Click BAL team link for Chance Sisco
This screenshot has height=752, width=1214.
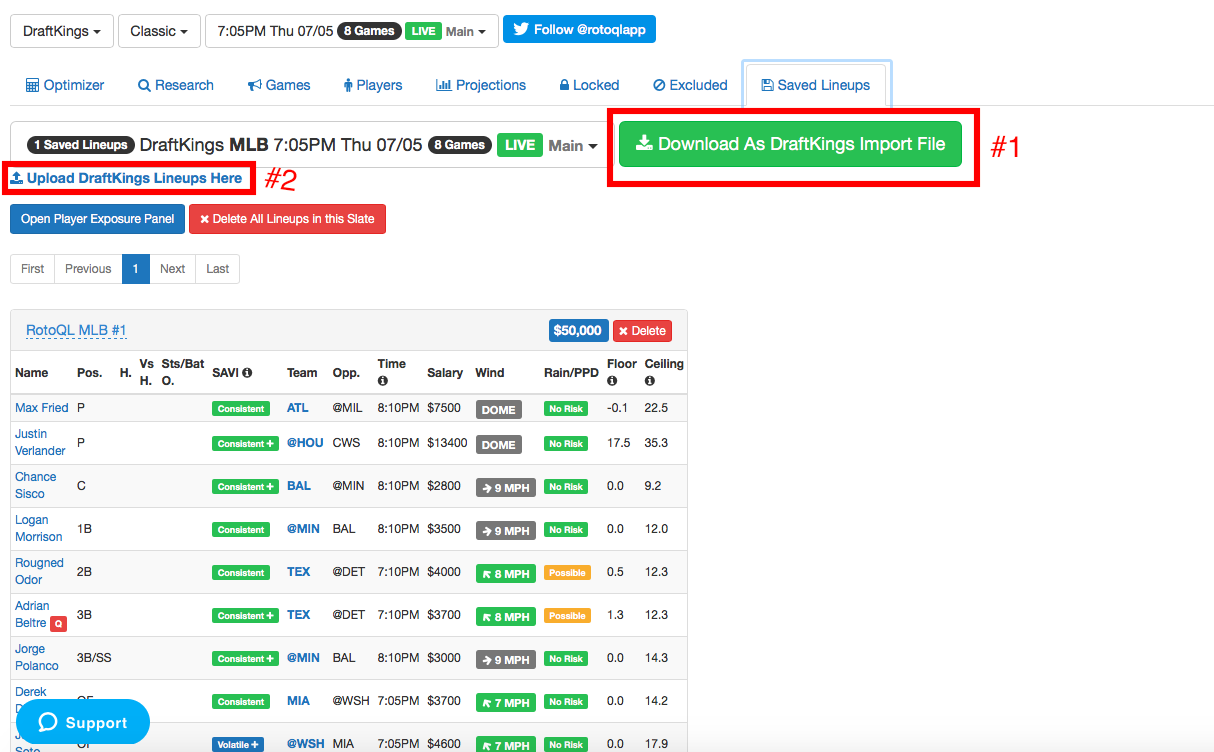click(299, 485)
